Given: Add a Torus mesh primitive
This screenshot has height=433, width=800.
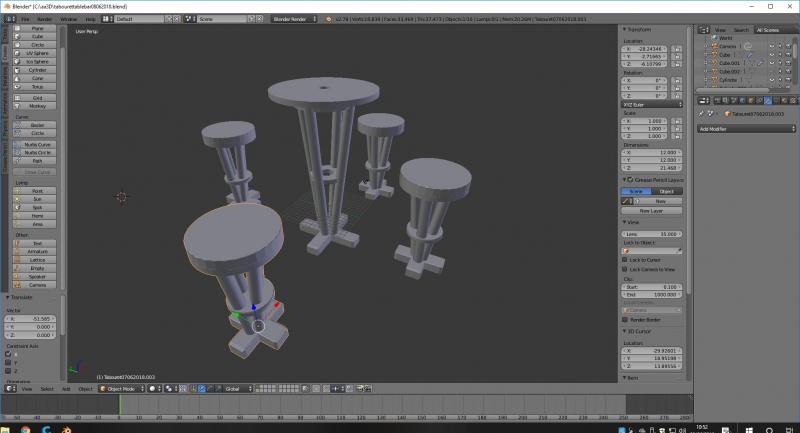Looking at the screenshot, I should [37, 87].
